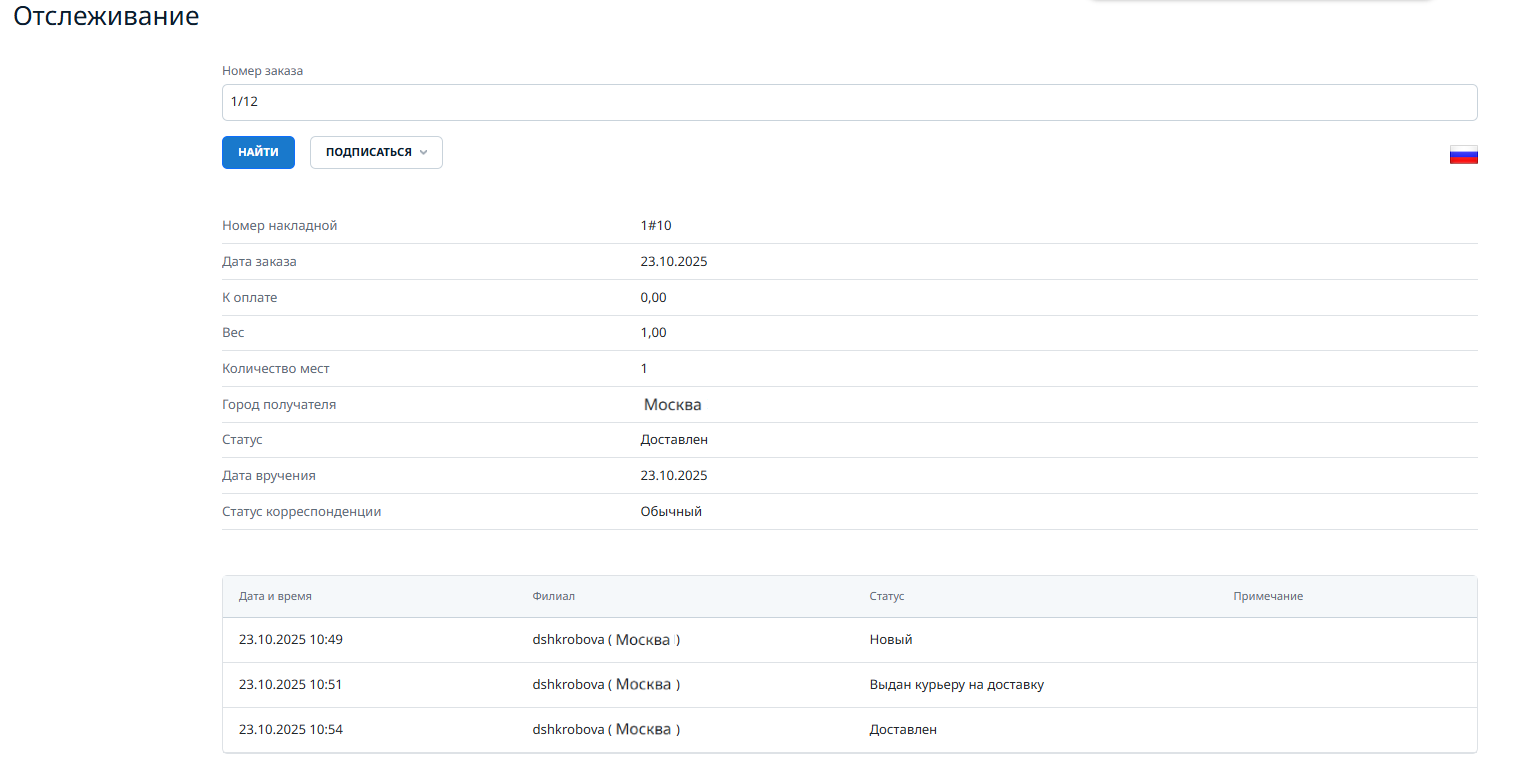Click the Примечание column header

pos(1267,596)
